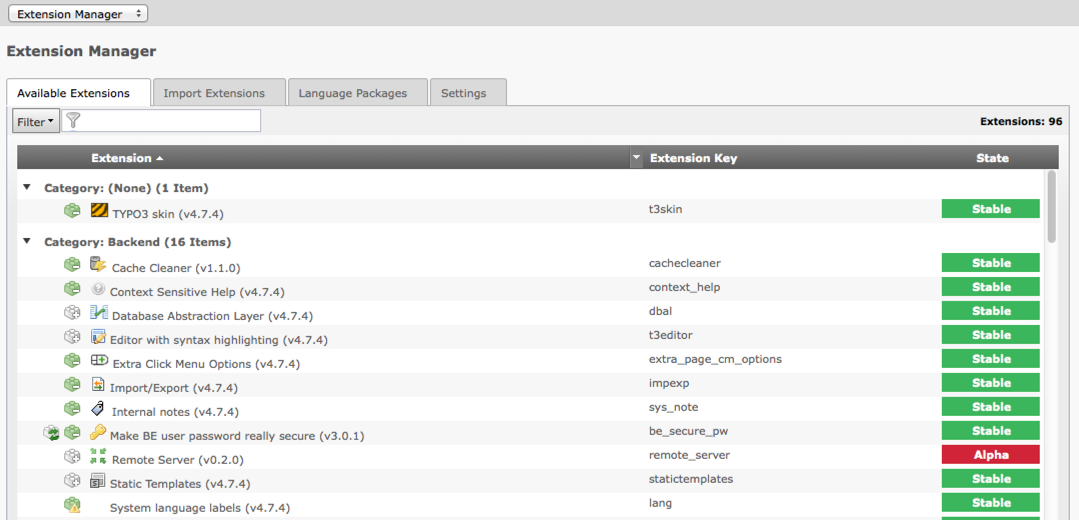Click the update icon for Make BE user password
Image resolution: width=1079 pixels, height=520 pixels.
(52, 433)
